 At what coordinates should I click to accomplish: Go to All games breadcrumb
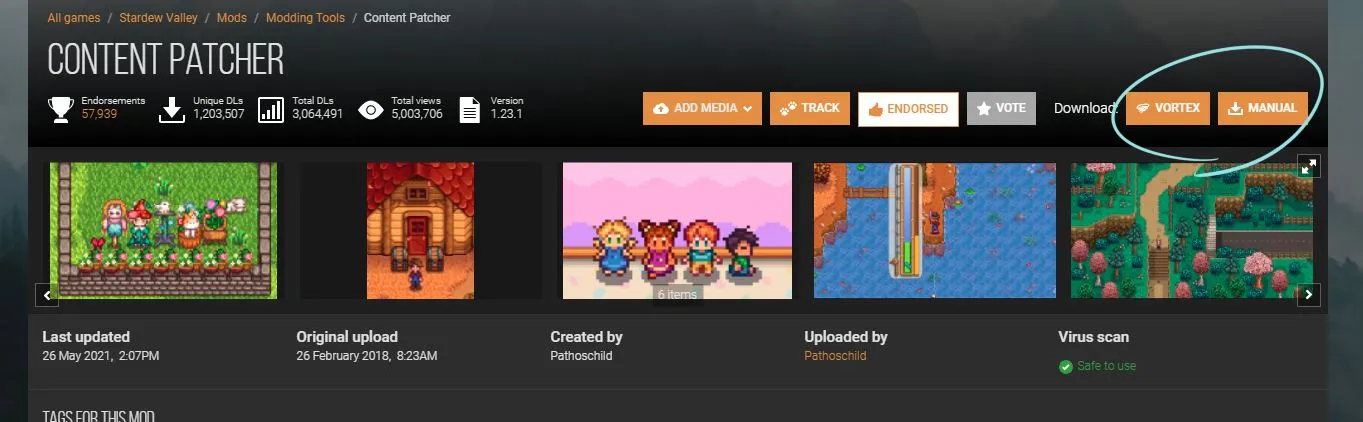(75, 18)
